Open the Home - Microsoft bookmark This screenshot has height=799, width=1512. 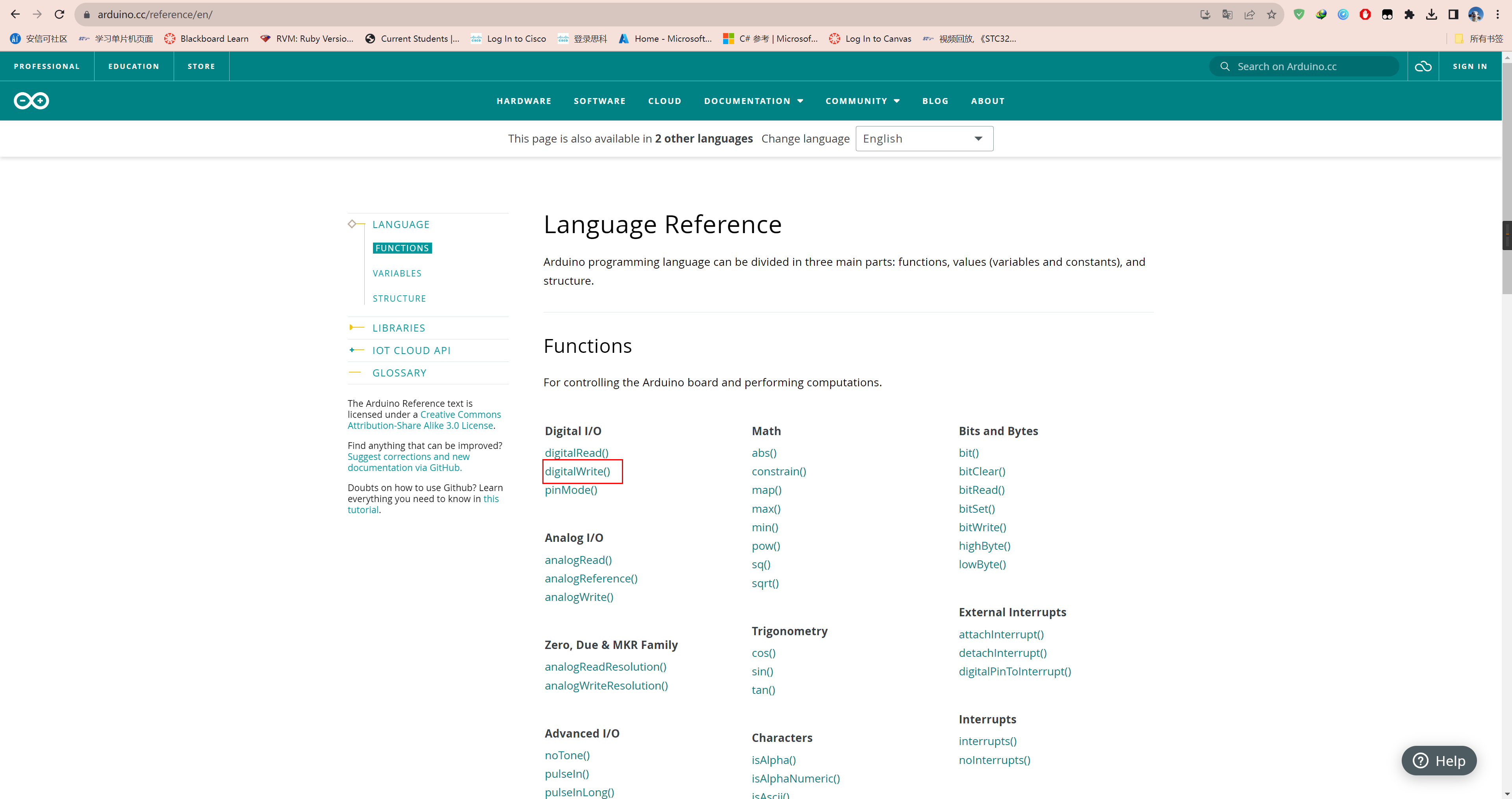[x=665, y=39]
